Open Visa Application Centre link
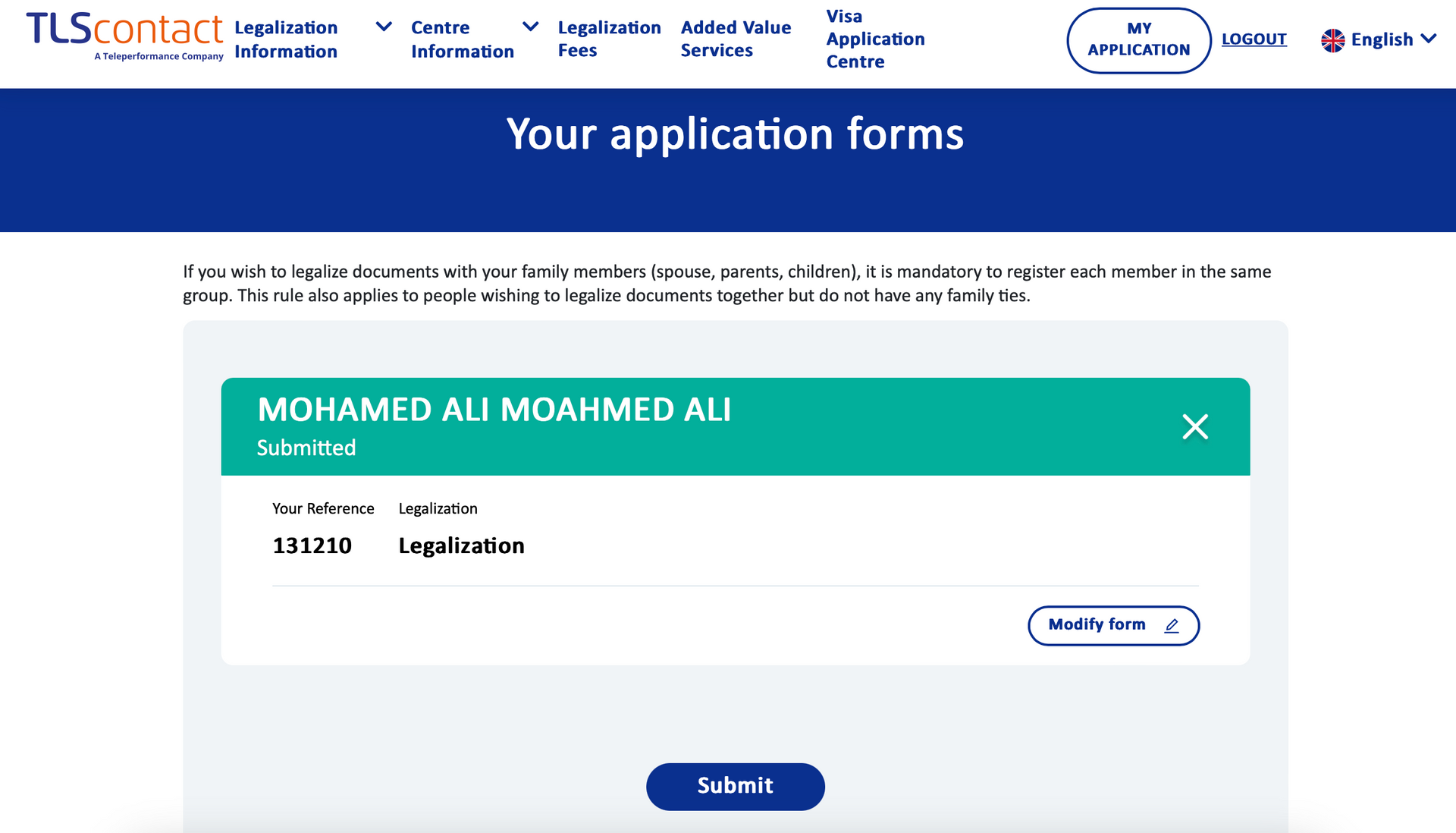 (875, 39)
